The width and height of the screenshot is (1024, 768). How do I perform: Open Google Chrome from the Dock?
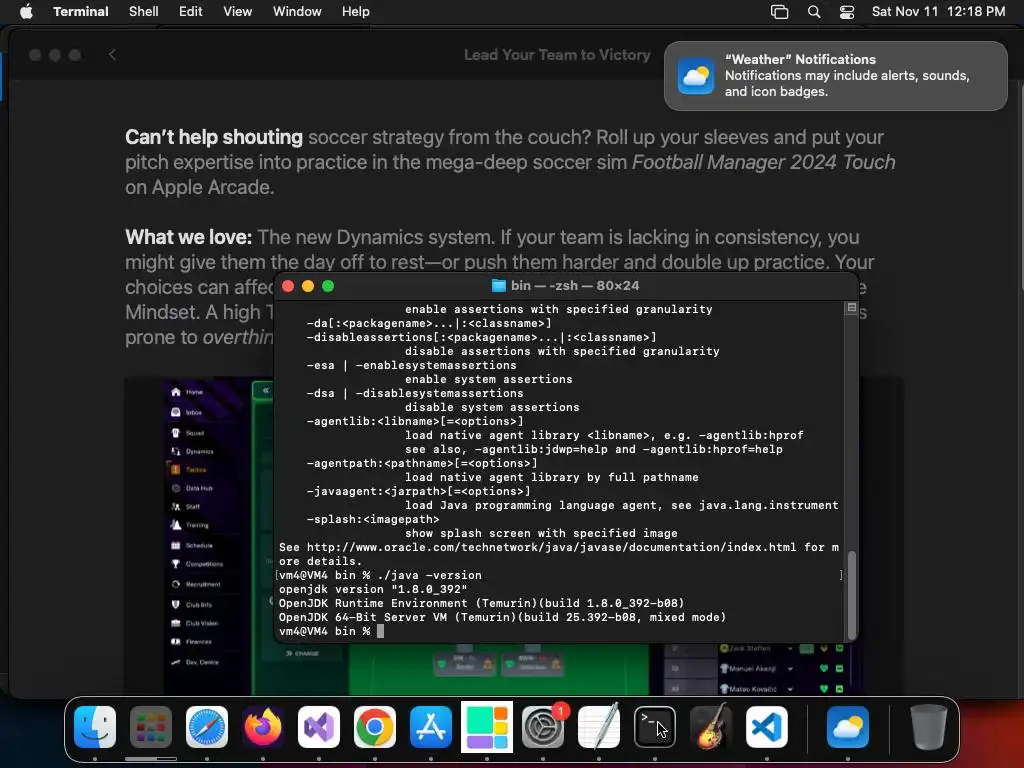click(375, 727)
